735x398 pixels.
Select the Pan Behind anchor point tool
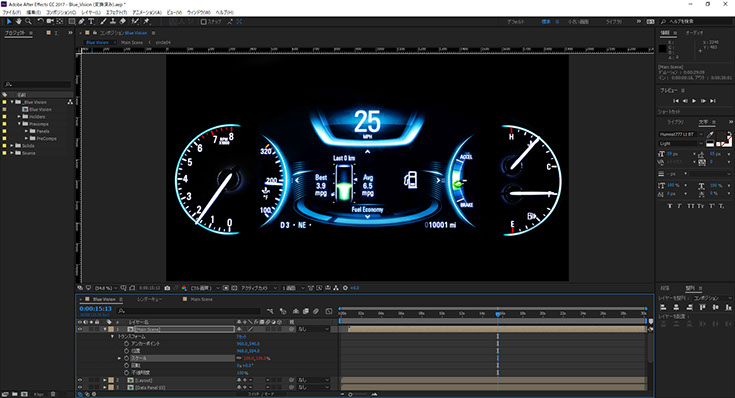click(x=60, y=22)
